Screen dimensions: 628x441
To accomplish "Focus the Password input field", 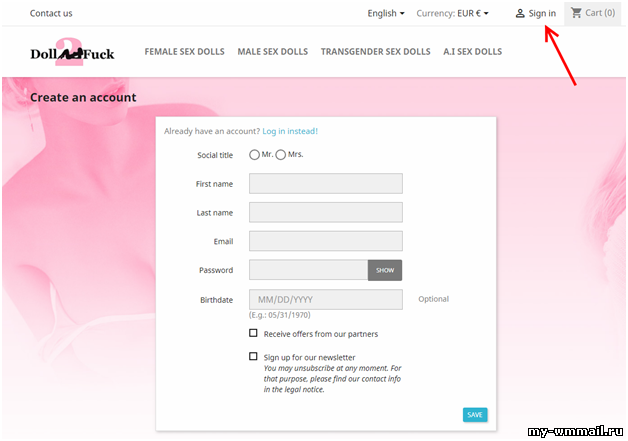I will tap(308, 270).
